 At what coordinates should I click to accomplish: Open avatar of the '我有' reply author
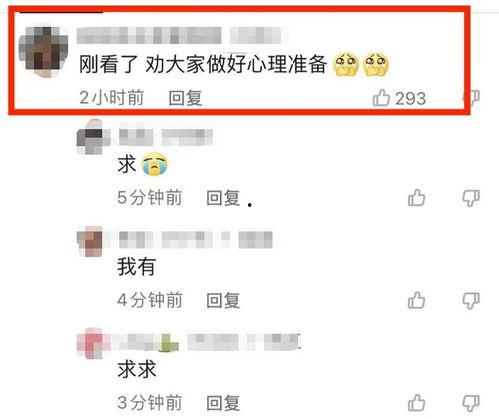(x=90, y=241)
